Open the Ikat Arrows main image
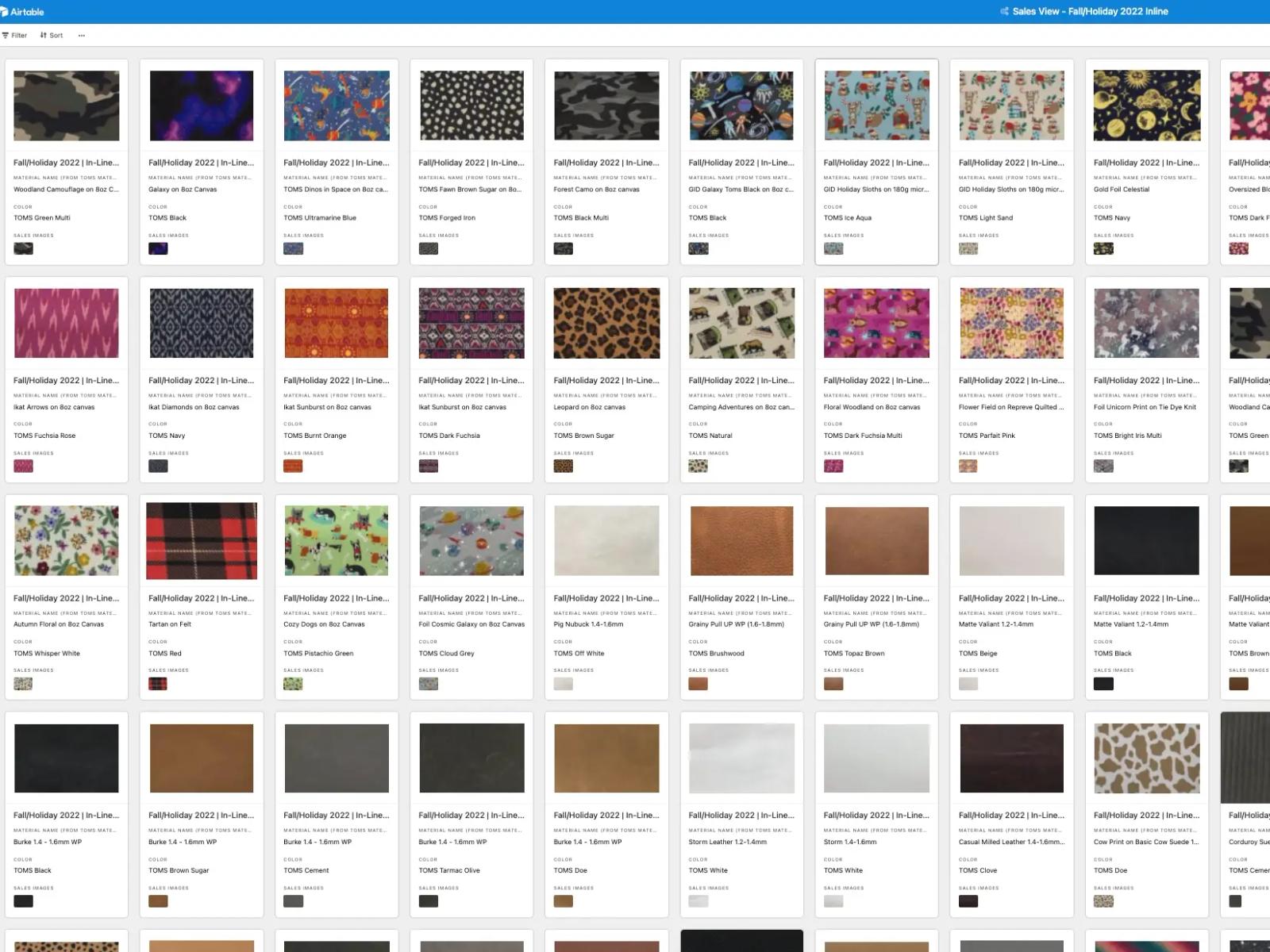Screen dimensions: 1270x952 point(67,323)
